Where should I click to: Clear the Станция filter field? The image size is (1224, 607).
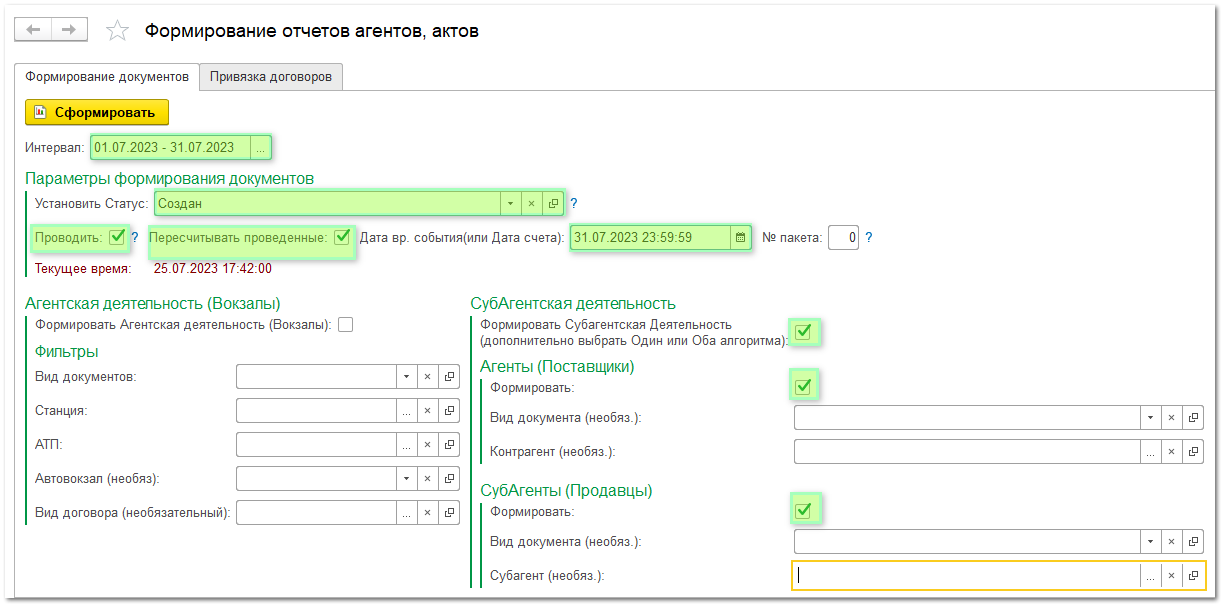pyautogui.click(x=427, y=411)
